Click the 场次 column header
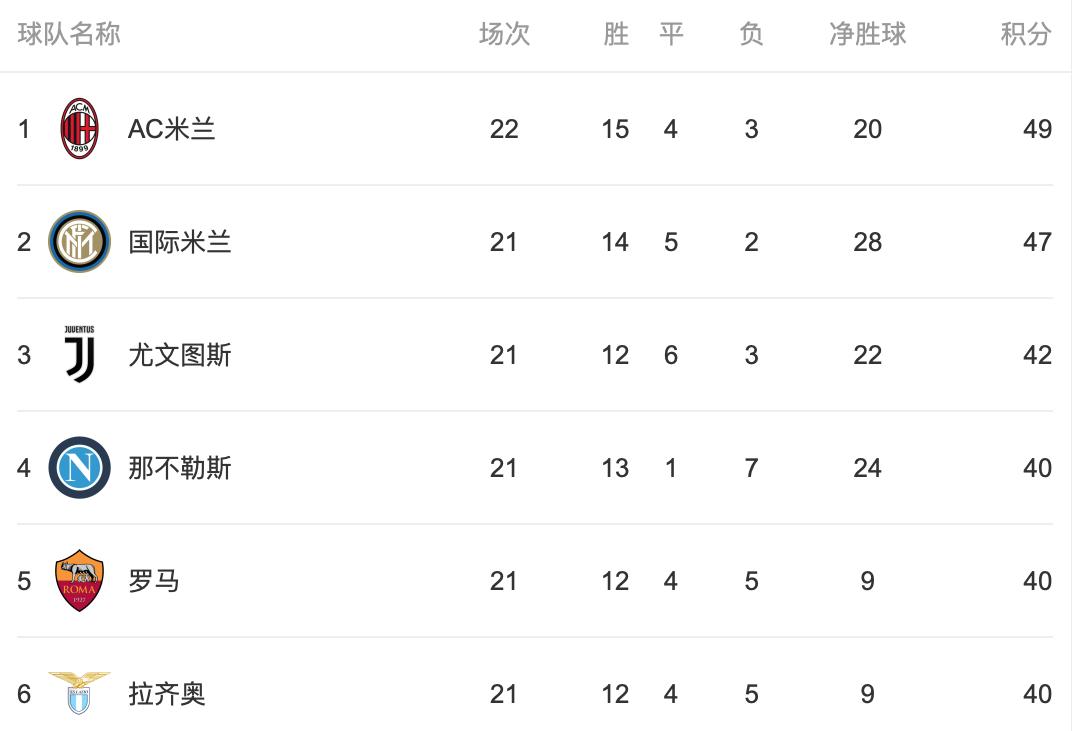This screenshot has height=731, width=1072. (504, 35)
